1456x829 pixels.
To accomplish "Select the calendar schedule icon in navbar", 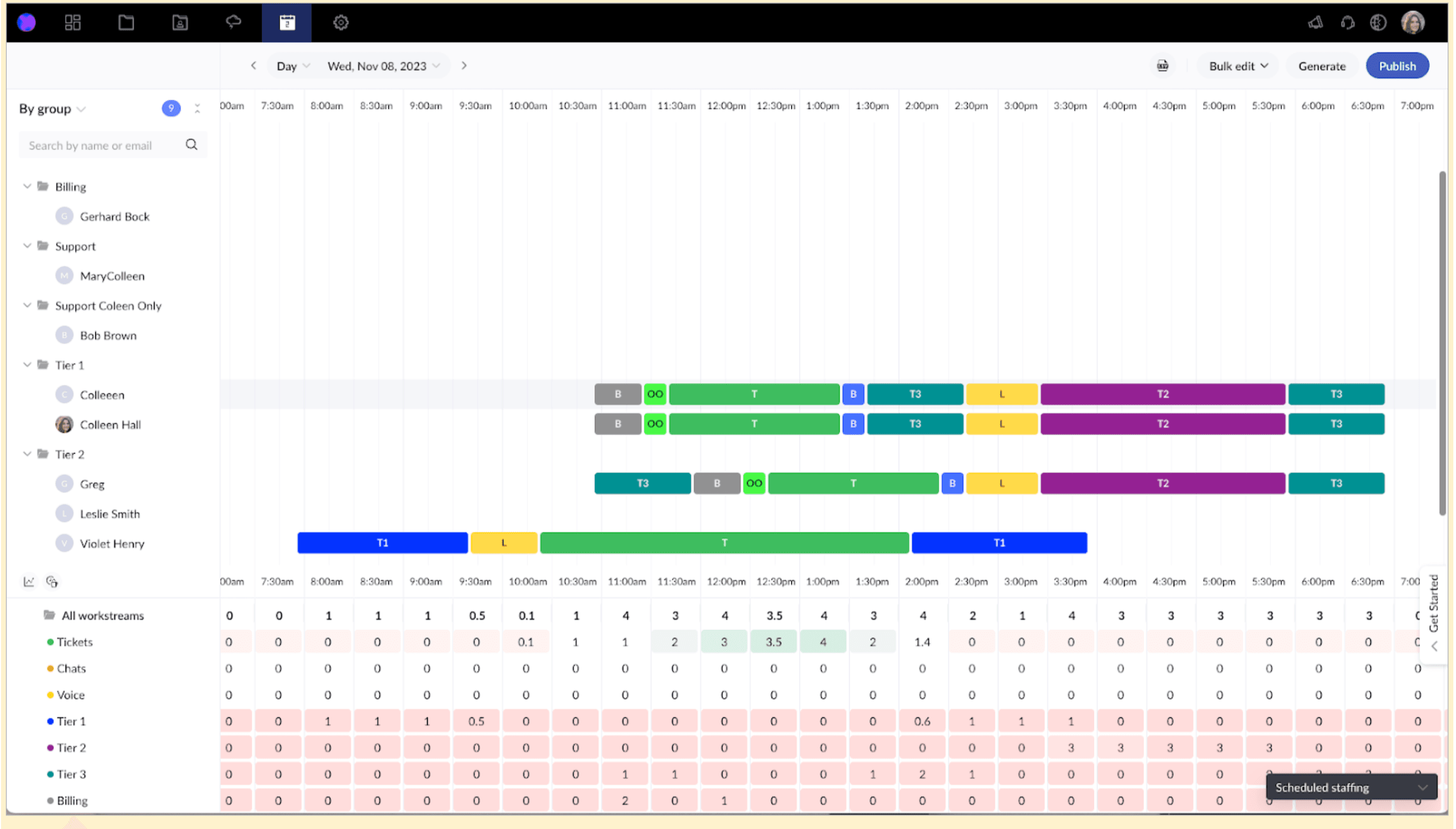I will [287, 22].
